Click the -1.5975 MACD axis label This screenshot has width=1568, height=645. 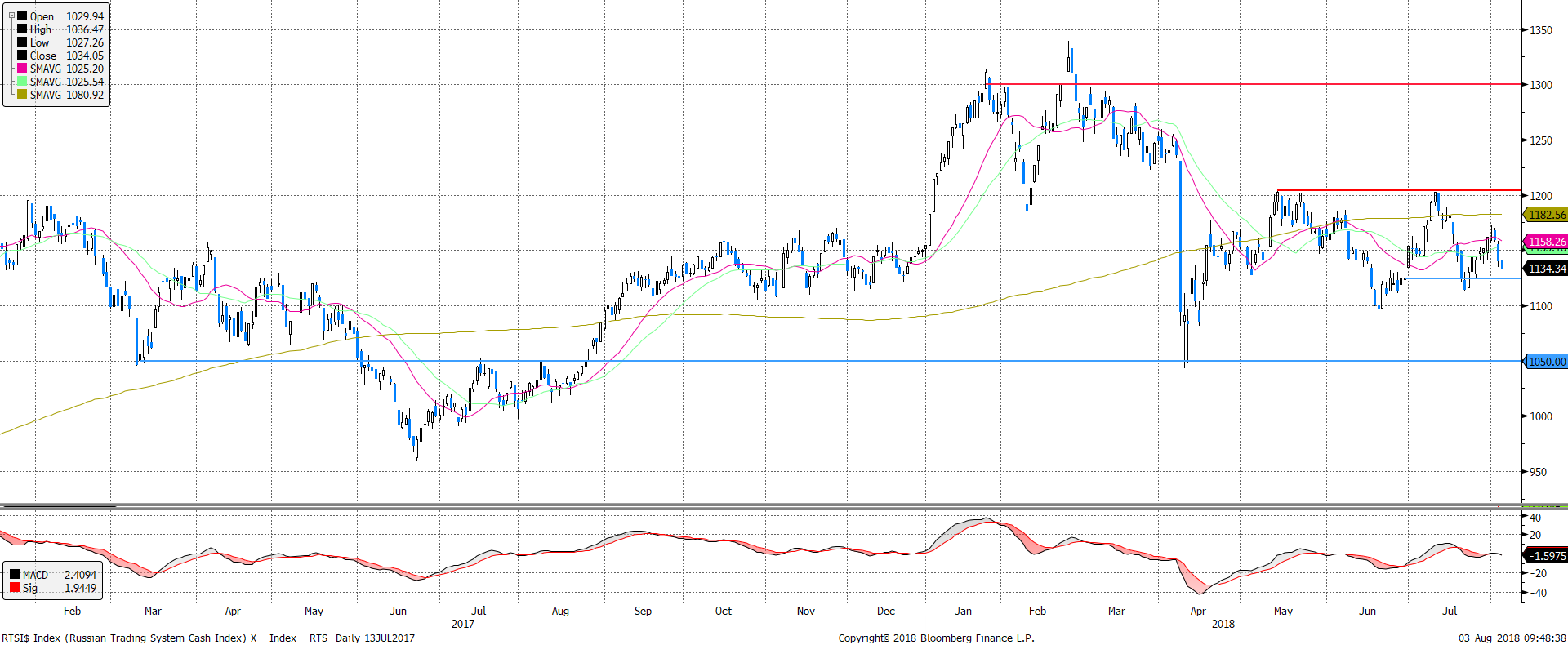click(x=1546, y=556)
